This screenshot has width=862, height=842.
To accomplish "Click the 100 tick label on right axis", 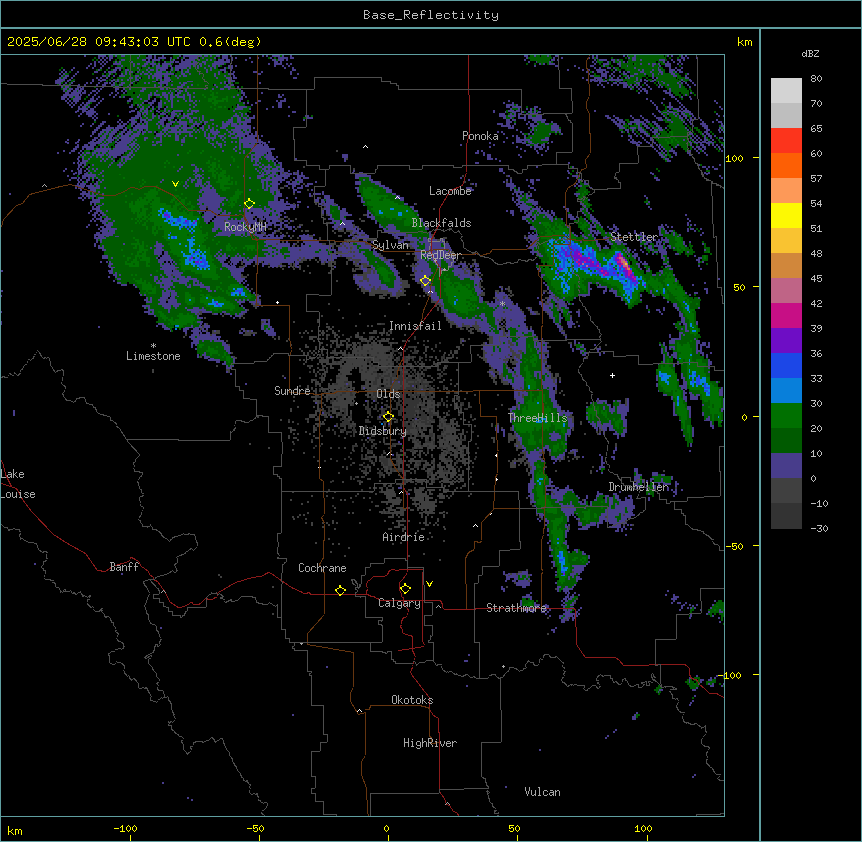I will [x=734, y=158].
